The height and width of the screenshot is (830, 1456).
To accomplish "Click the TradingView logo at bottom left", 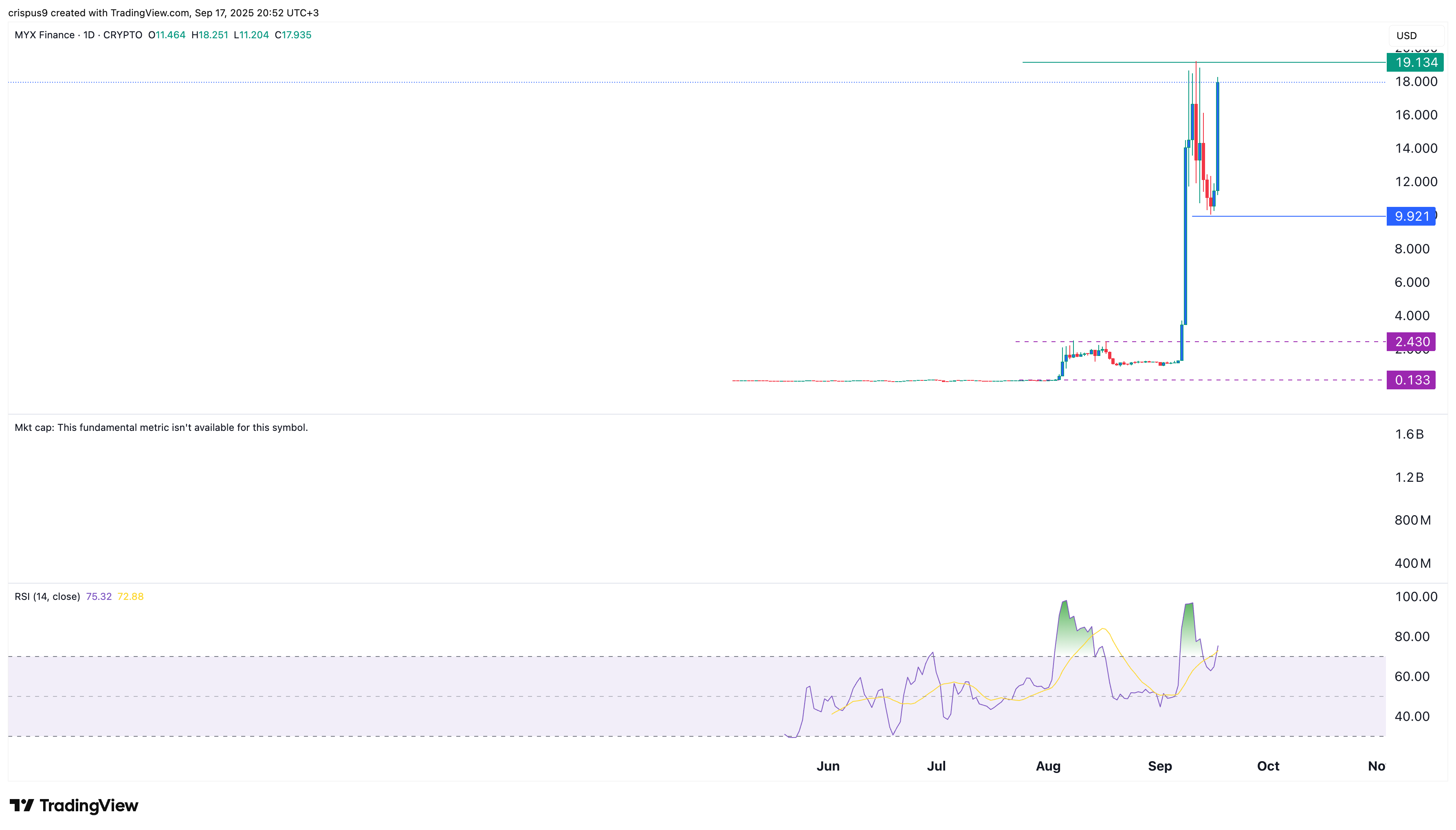I will click(x=74, y=806).
